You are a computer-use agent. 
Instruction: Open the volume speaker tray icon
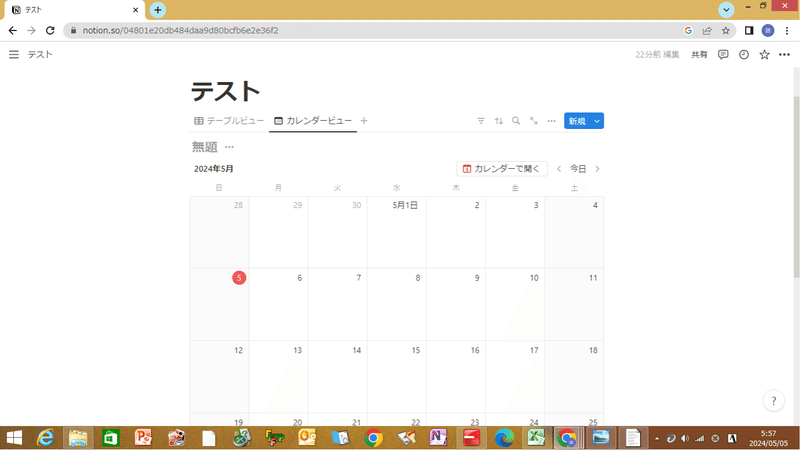click(685, 438)
